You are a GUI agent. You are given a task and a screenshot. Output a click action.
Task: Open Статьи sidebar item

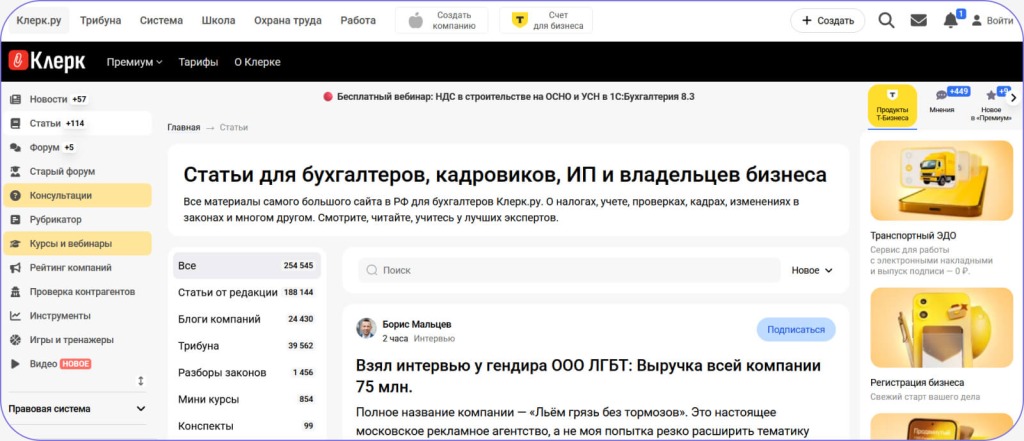77,123
